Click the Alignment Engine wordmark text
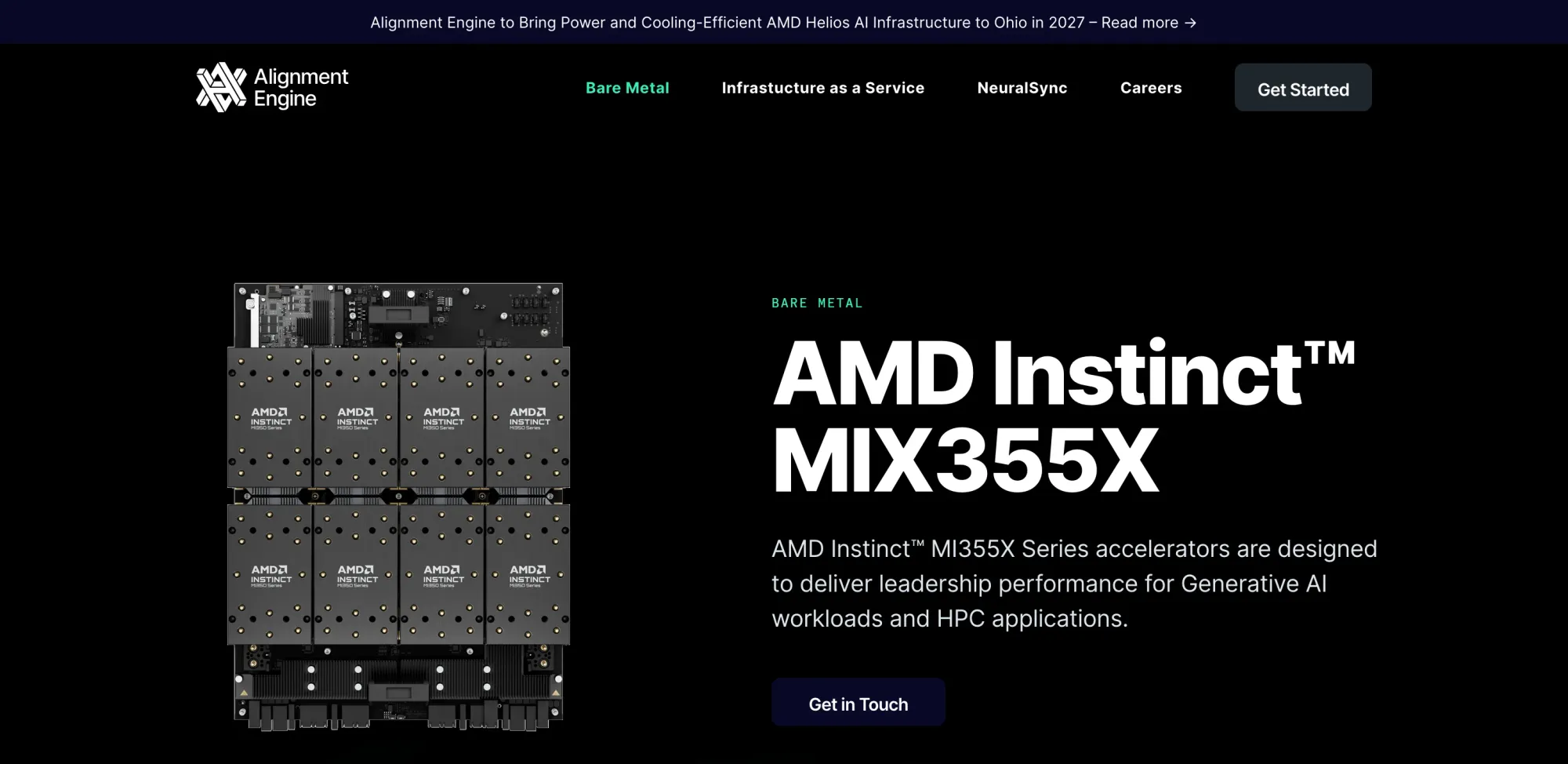The image size is (1568, 764). pos(301,87)
